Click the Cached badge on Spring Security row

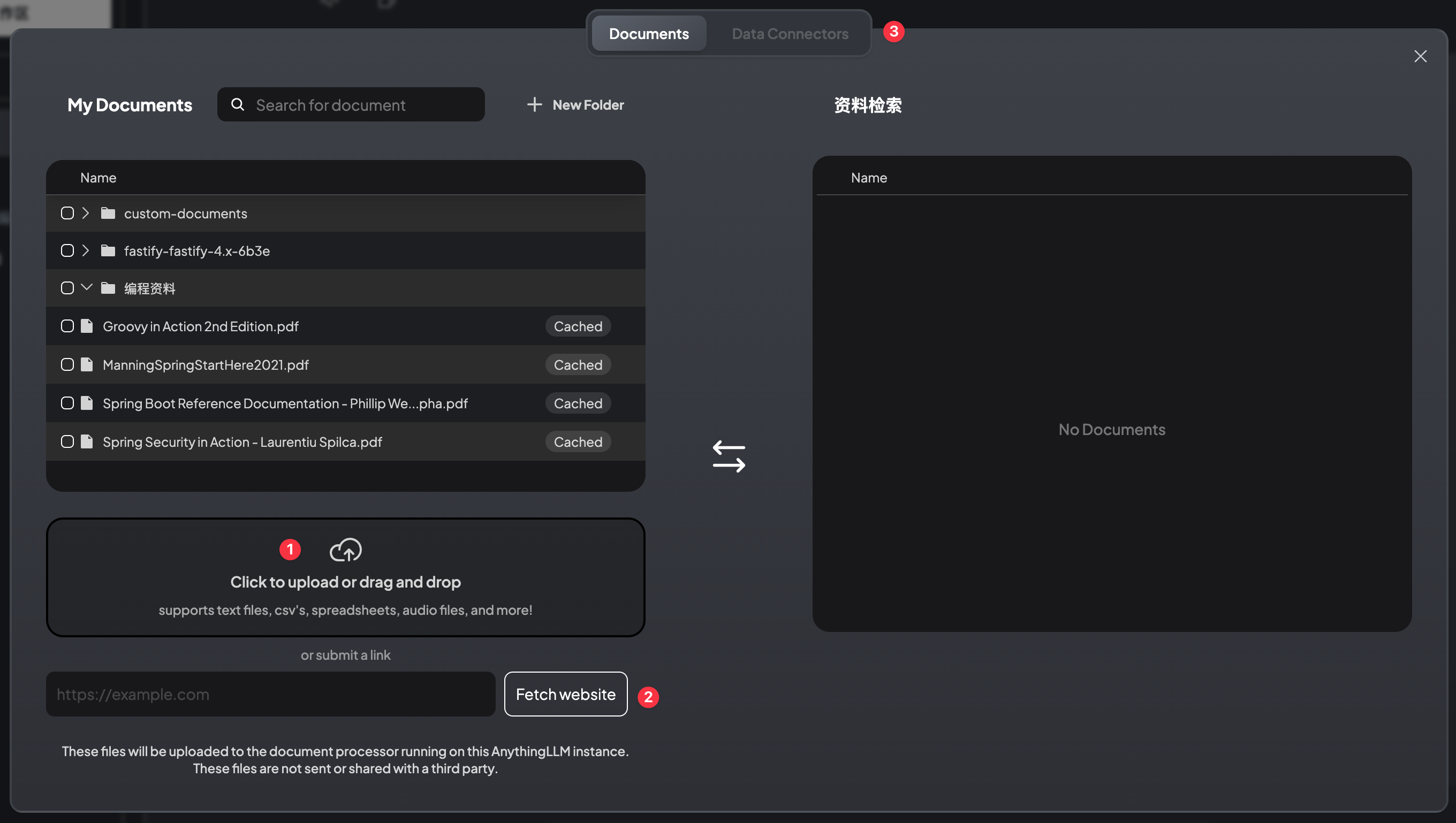[578, 441]
